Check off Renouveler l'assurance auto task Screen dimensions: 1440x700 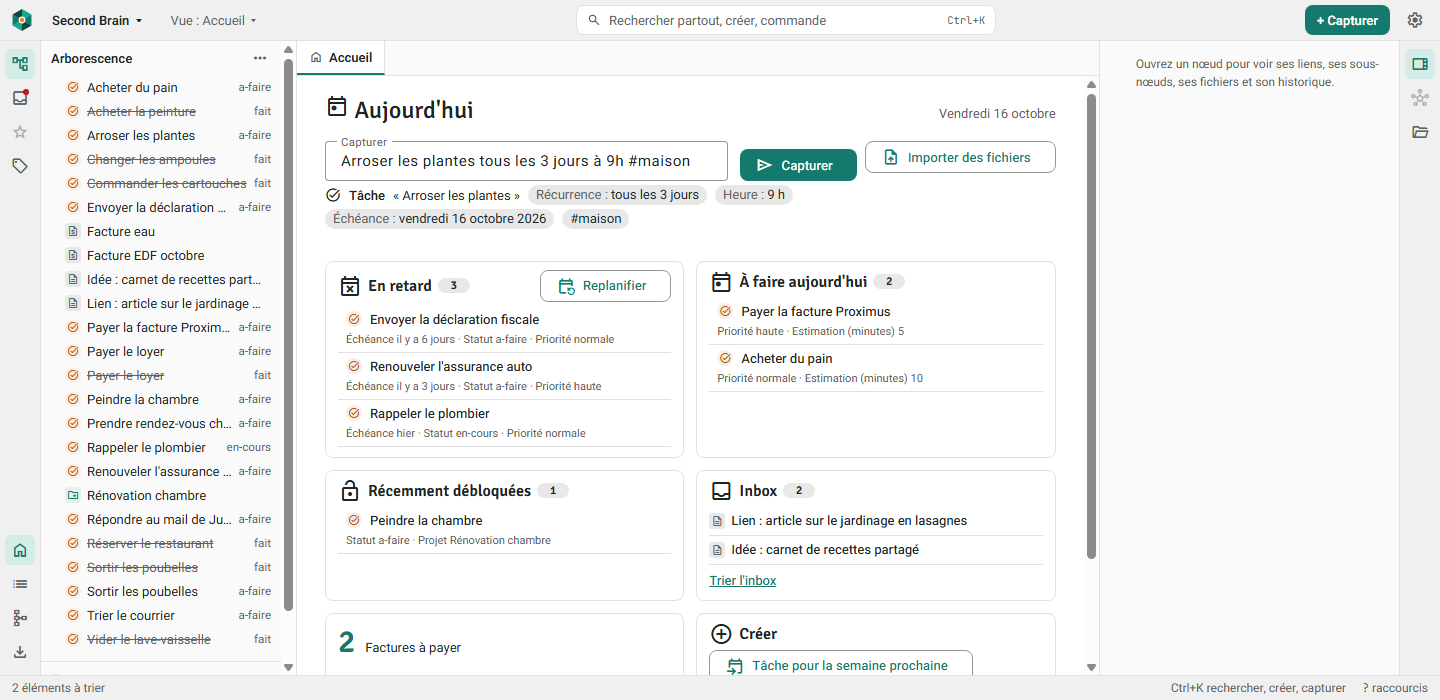(x=354, y=366)
